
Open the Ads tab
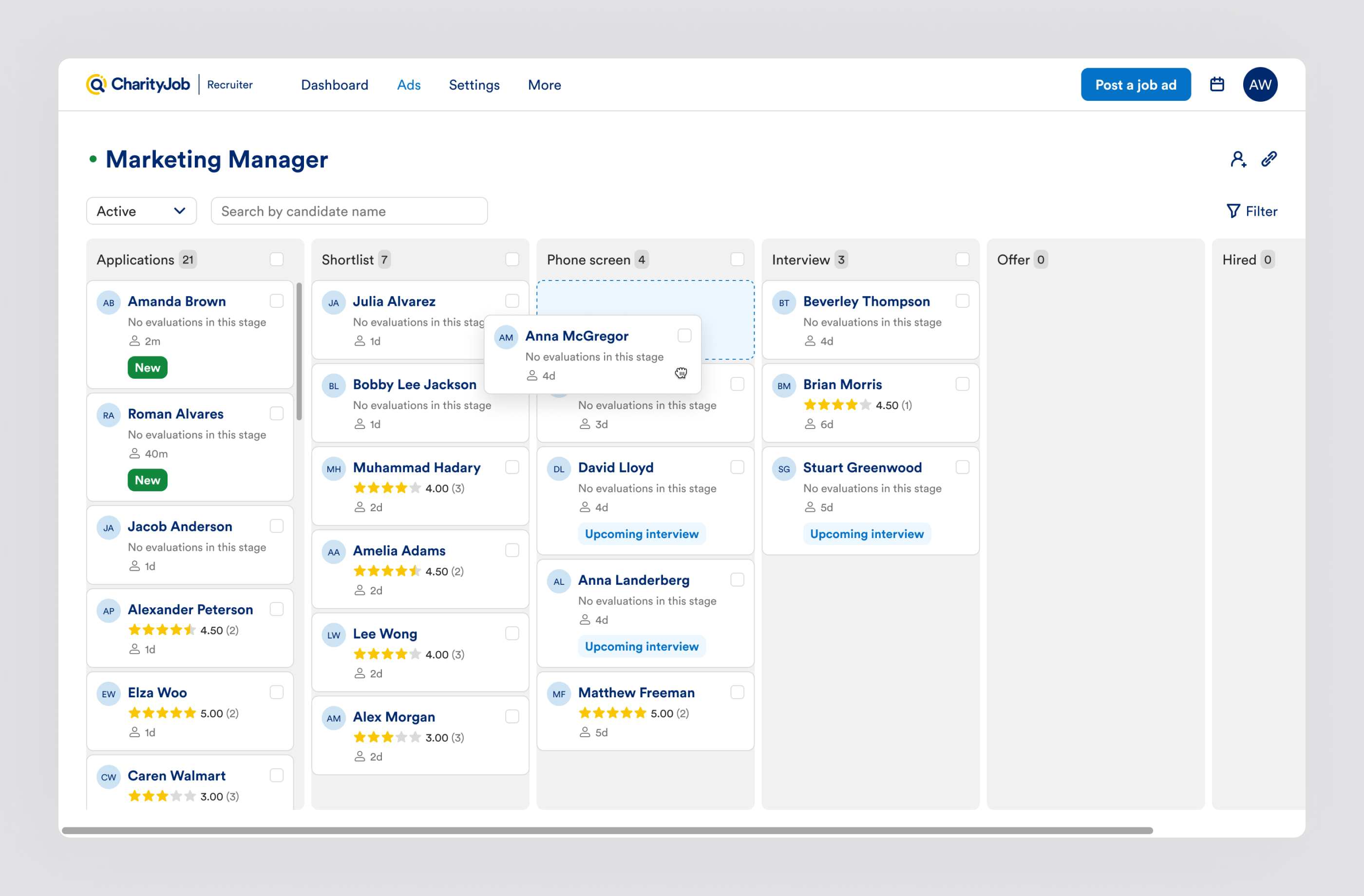(x=409, y=85)
